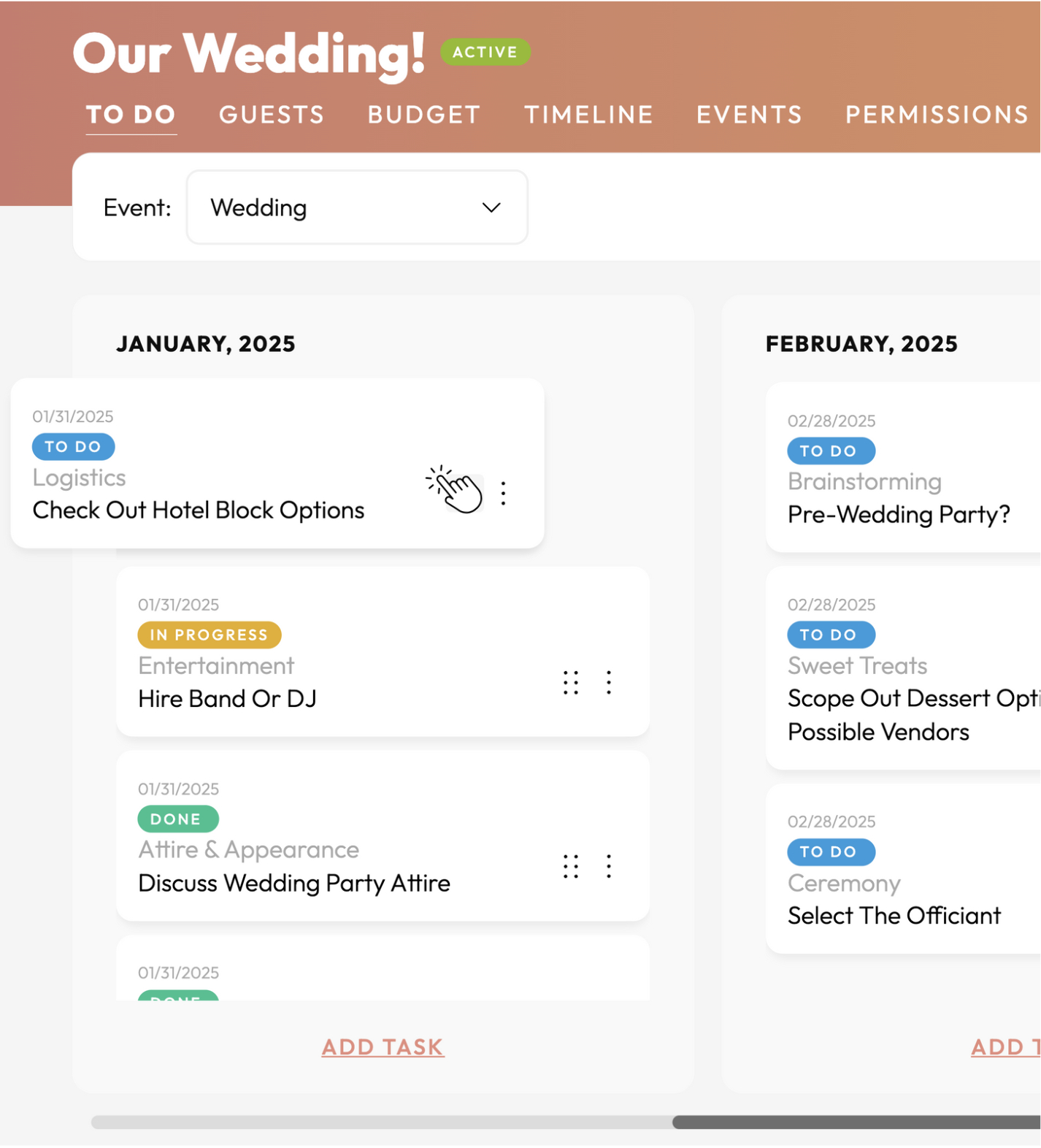Go to the Timeline tab
The image size is (1041, 1148).
[x=588, y=115]
